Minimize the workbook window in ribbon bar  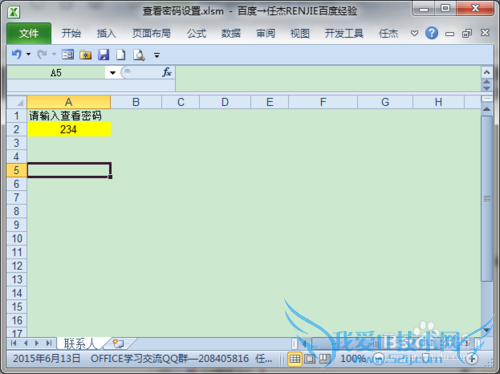(450, 34)
